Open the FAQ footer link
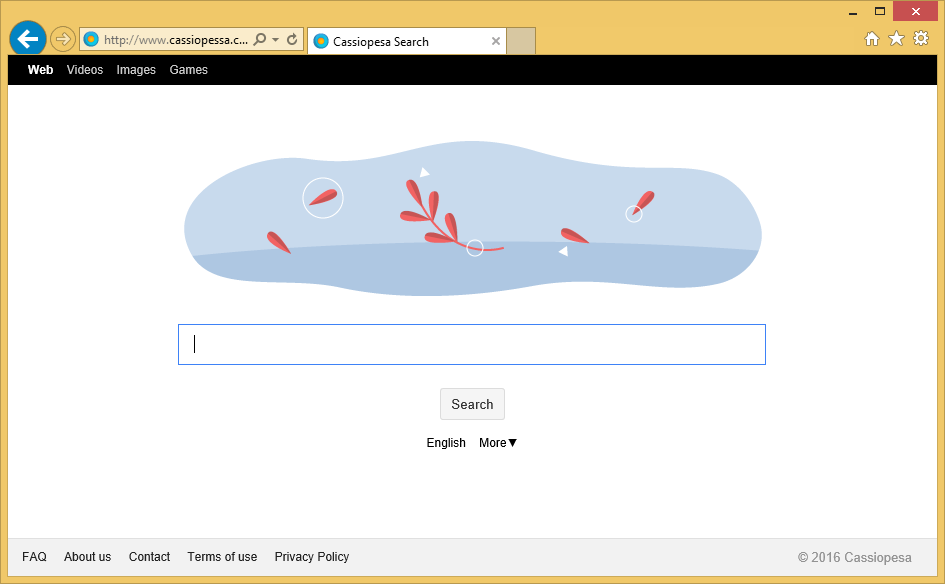 tap(34, 557)
